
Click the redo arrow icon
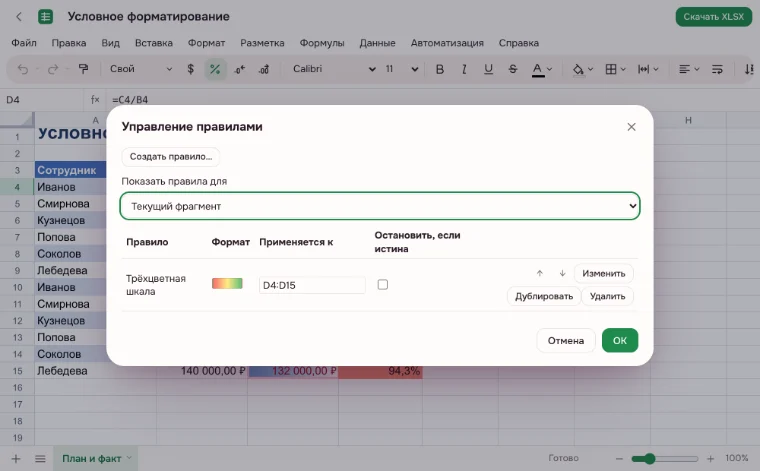click(53, 69)
